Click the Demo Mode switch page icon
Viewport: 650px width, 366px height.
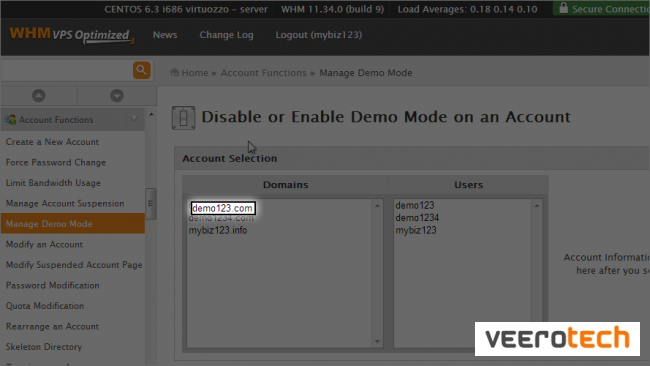[183, 118]
